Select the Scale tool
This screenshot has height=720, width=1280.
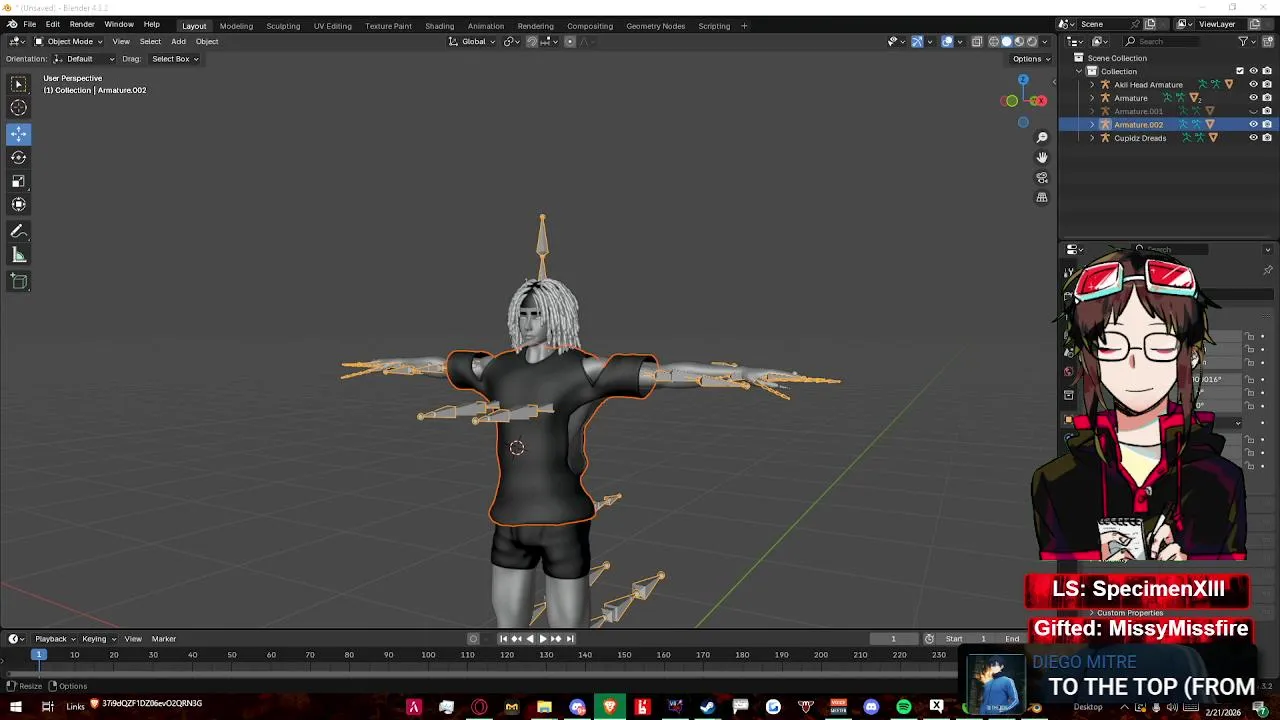click(x=19, y=181)
